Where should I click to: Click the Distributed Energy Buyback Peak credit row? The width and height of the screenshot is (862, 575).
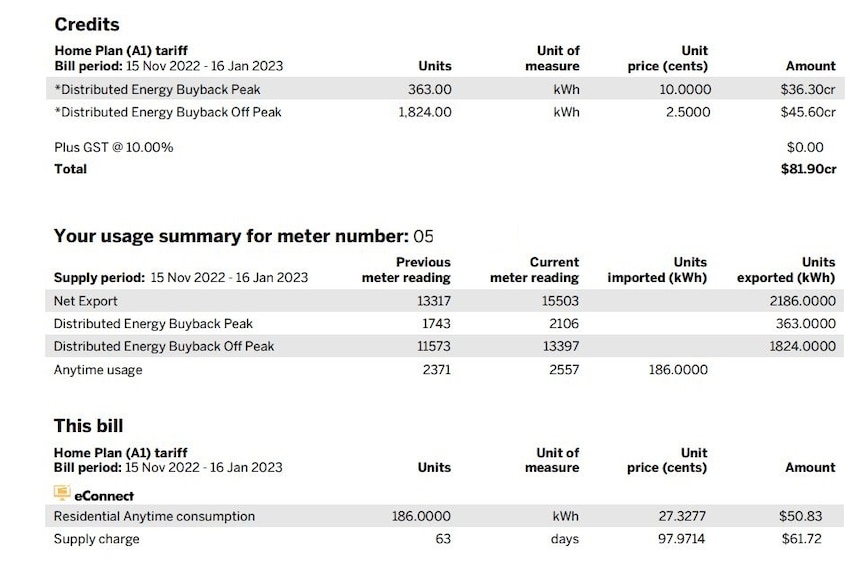[x=445, y=89]
